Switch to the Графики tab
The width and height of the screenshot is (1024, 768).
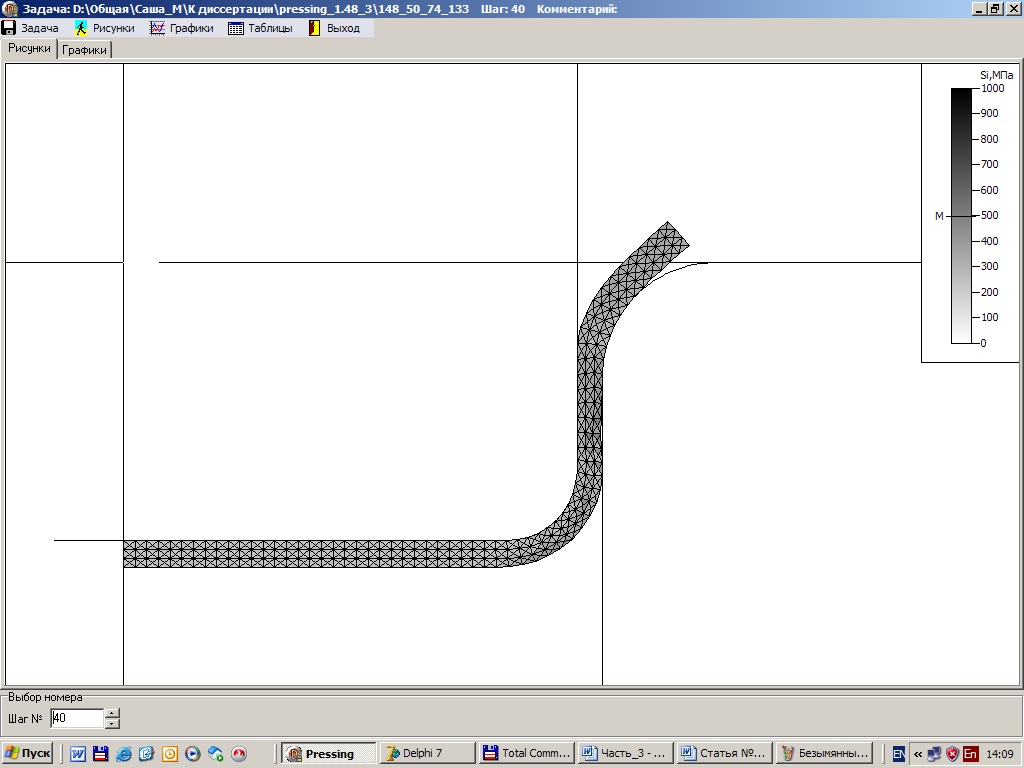(85, 50)
